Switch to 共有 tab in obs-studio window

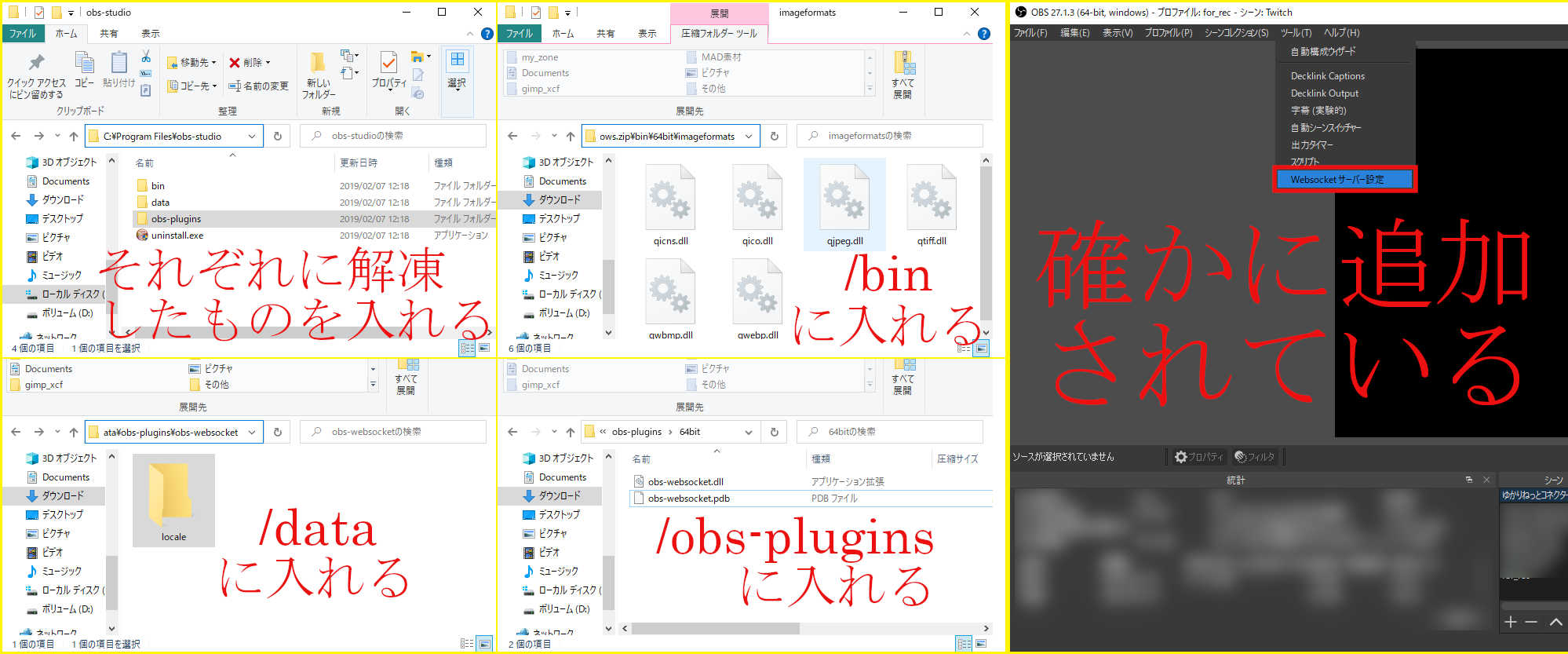coord(109,34)
